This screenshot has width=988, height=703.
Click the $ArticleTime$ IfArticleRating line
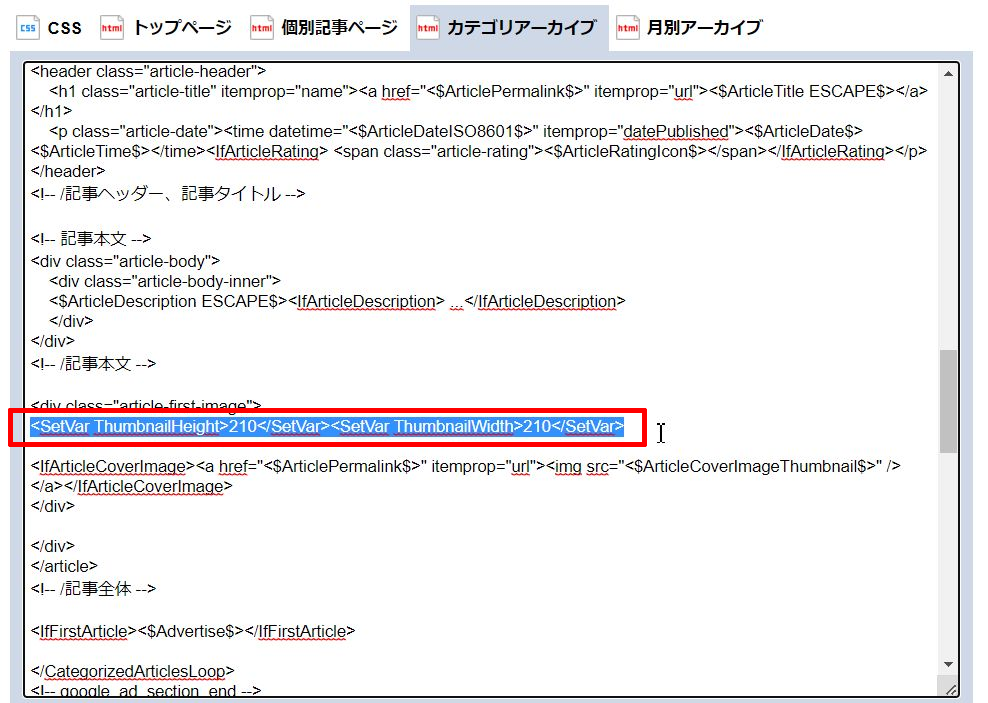(x=479, y=151)
